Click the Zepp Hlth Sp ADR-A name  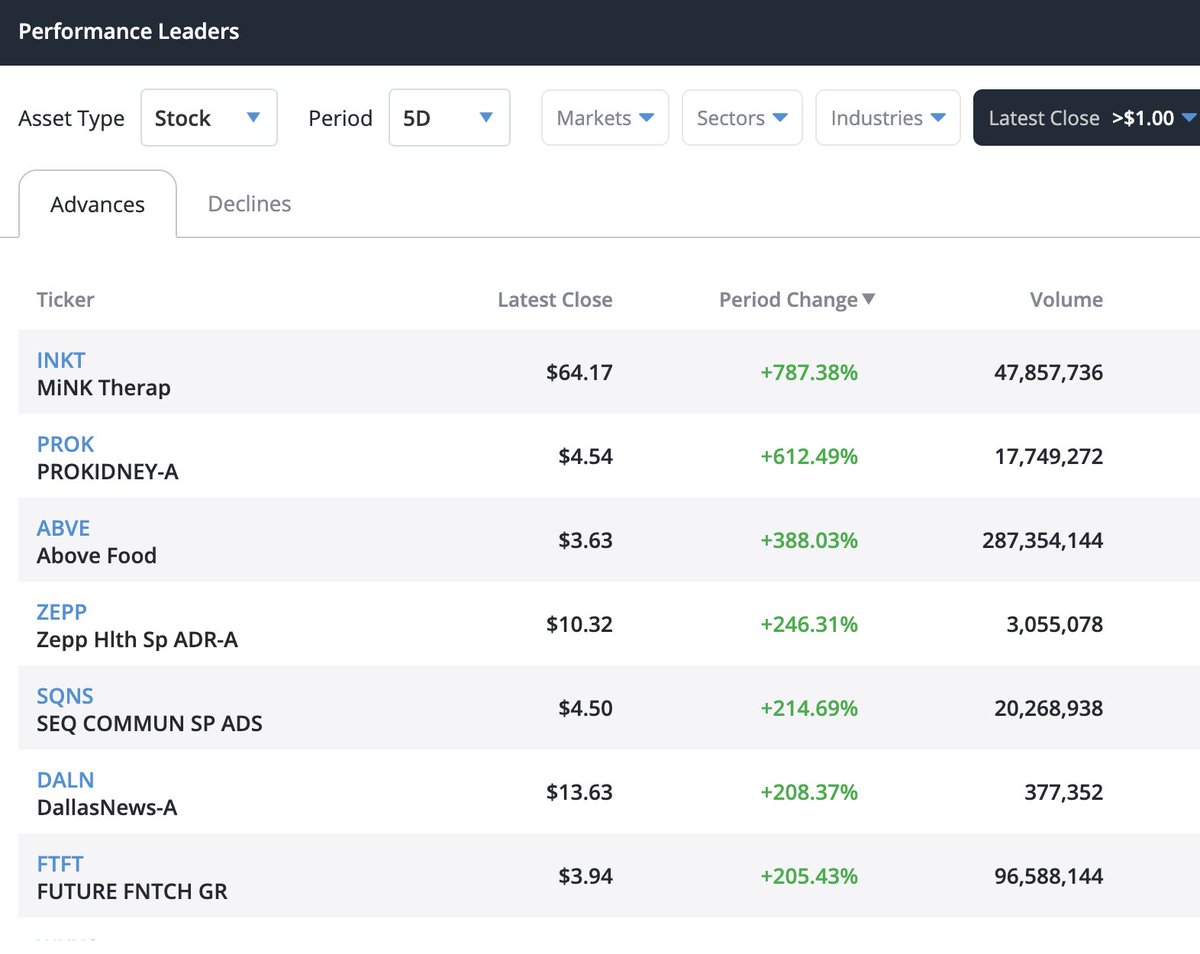pos(138,640)
